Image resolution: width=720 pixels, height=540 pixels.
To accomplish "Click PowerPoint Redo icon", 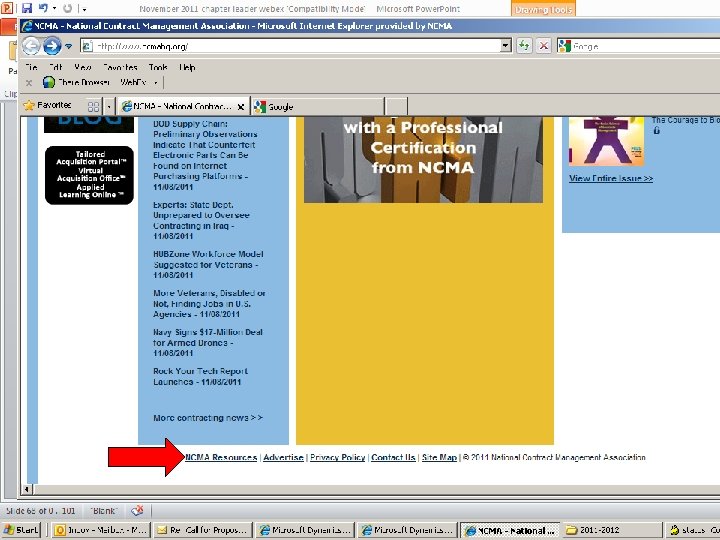I will coord(68,8).
